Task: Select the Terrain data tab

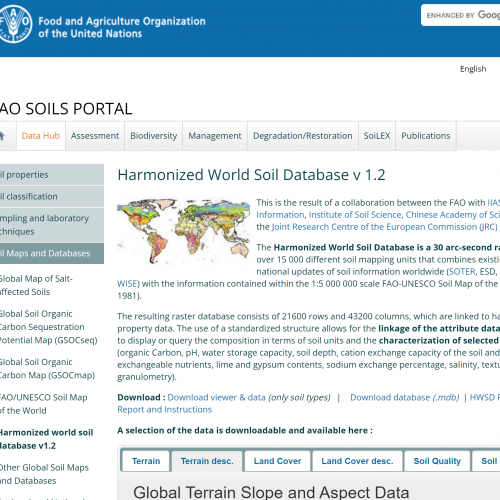Action: (146, 461)
